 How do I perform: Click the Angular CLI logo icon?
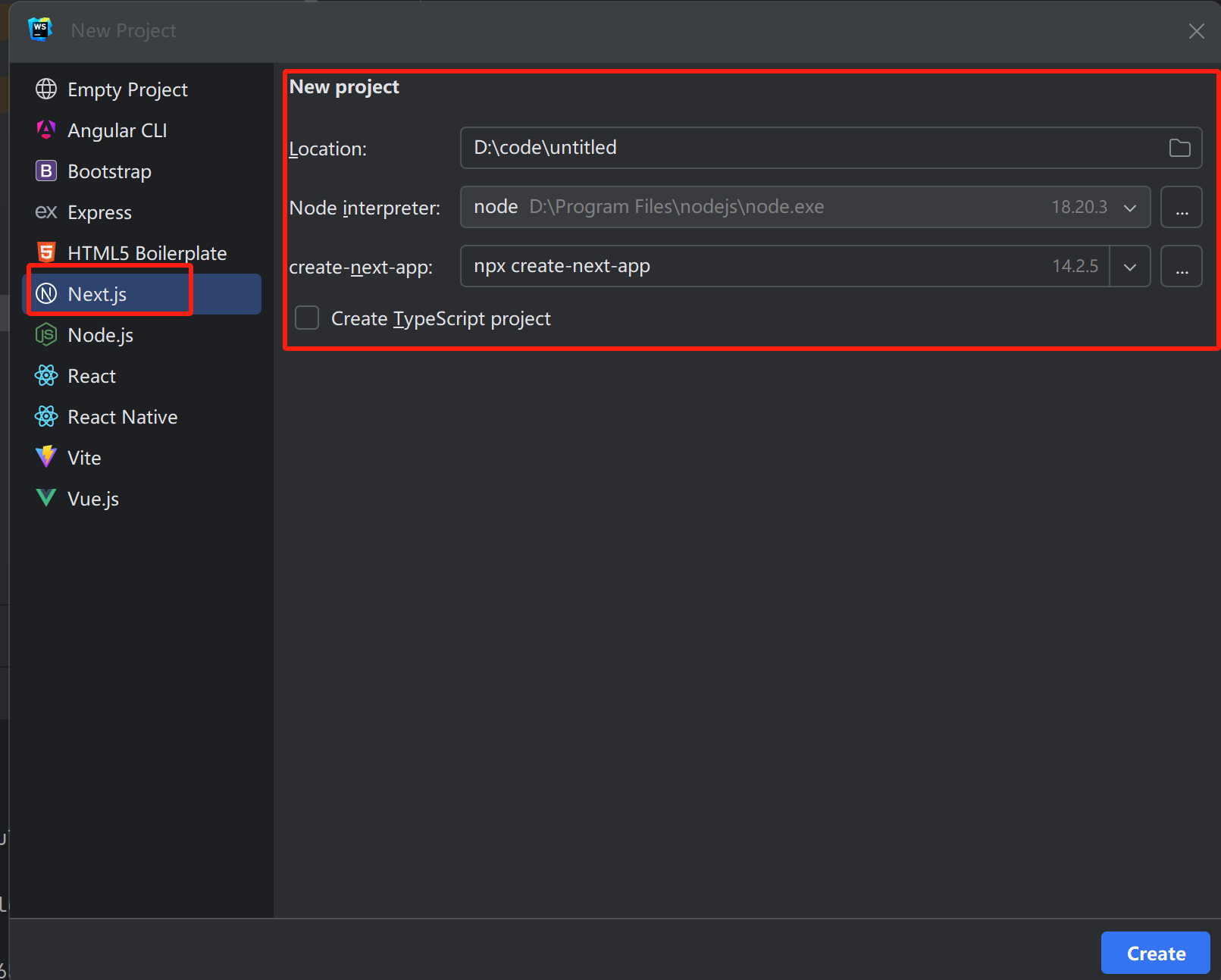click(46, 130)
